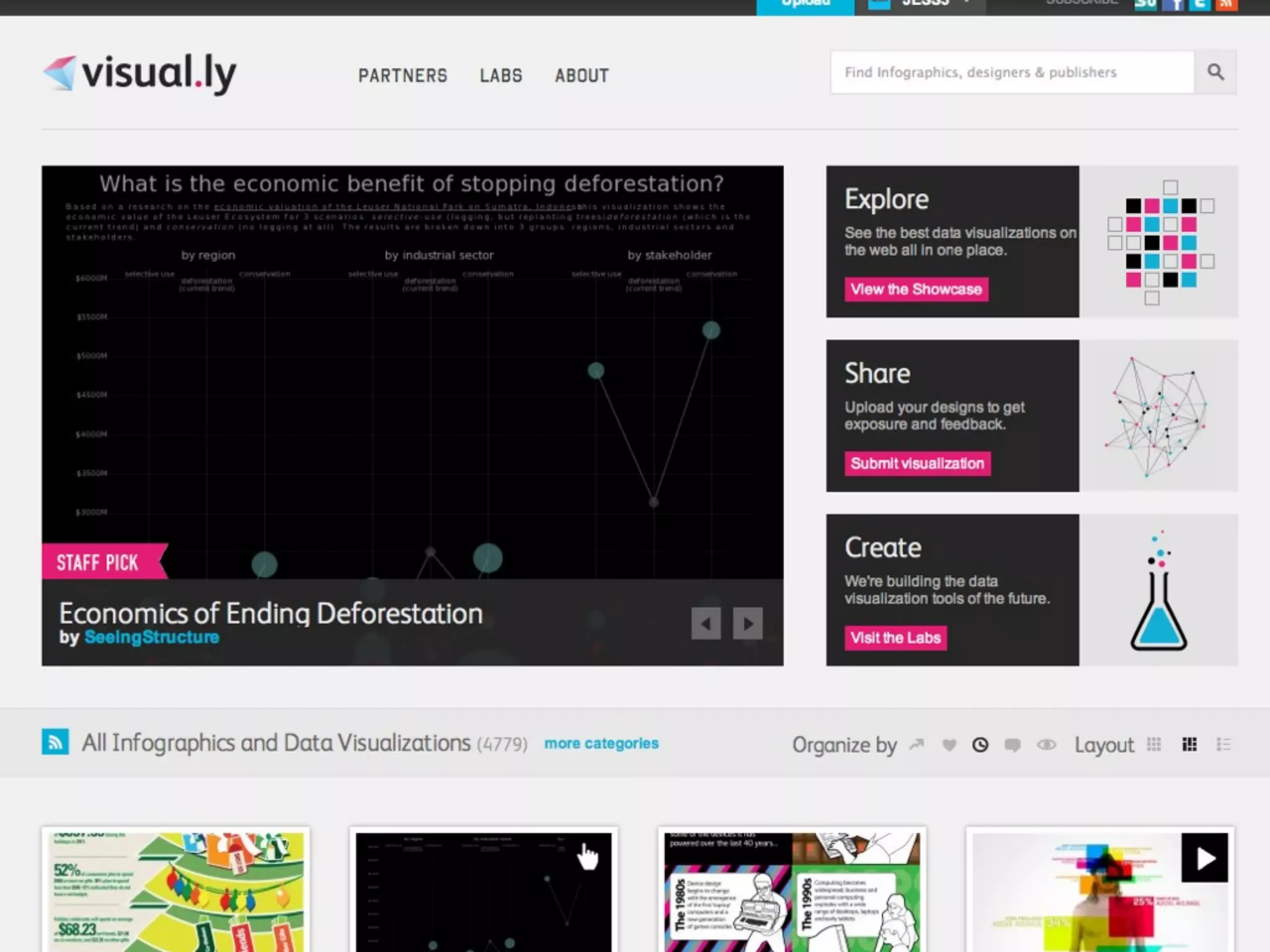Click the orange RSS icon in top bar

point(1226,5)
